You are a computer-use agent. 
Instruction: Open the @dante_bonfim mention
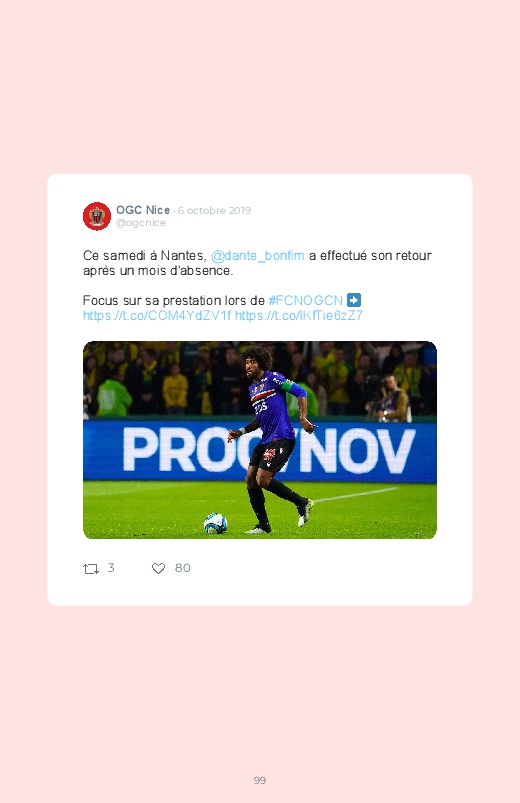point(258,256)
